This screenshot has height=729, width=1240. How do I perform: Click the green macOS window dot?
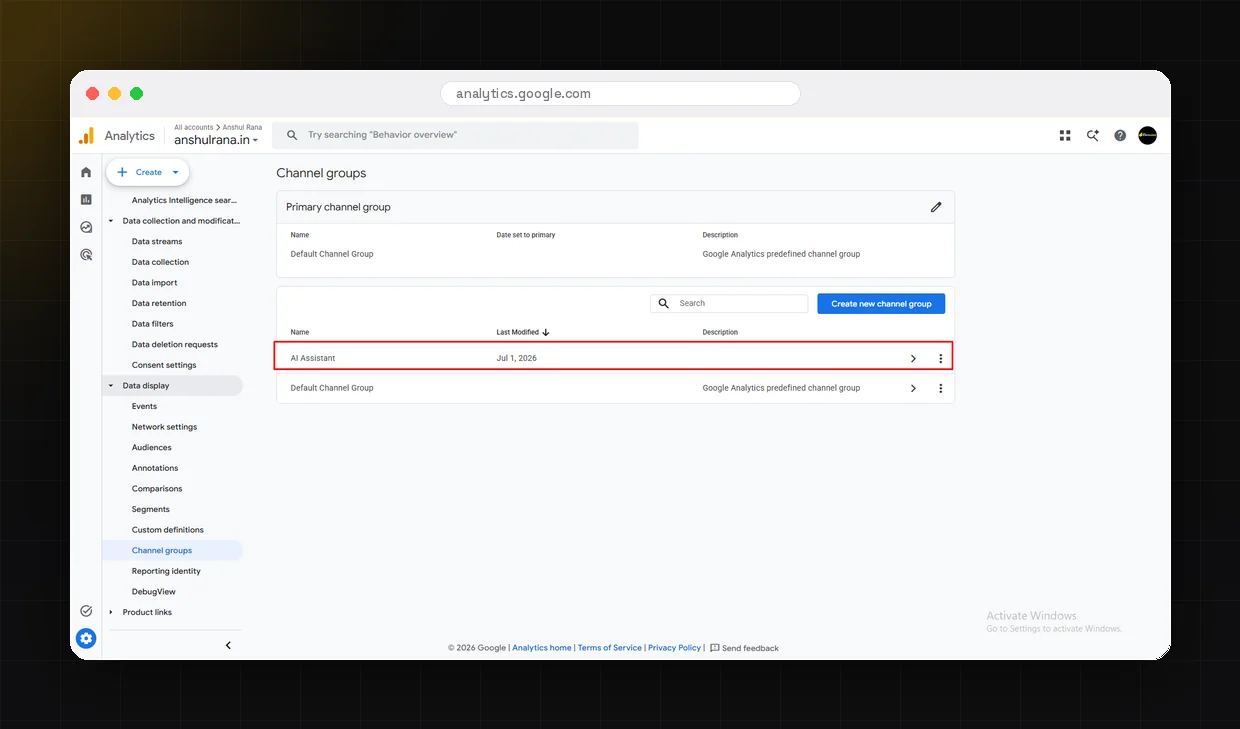pyautogui.click(x=136, y=94)
